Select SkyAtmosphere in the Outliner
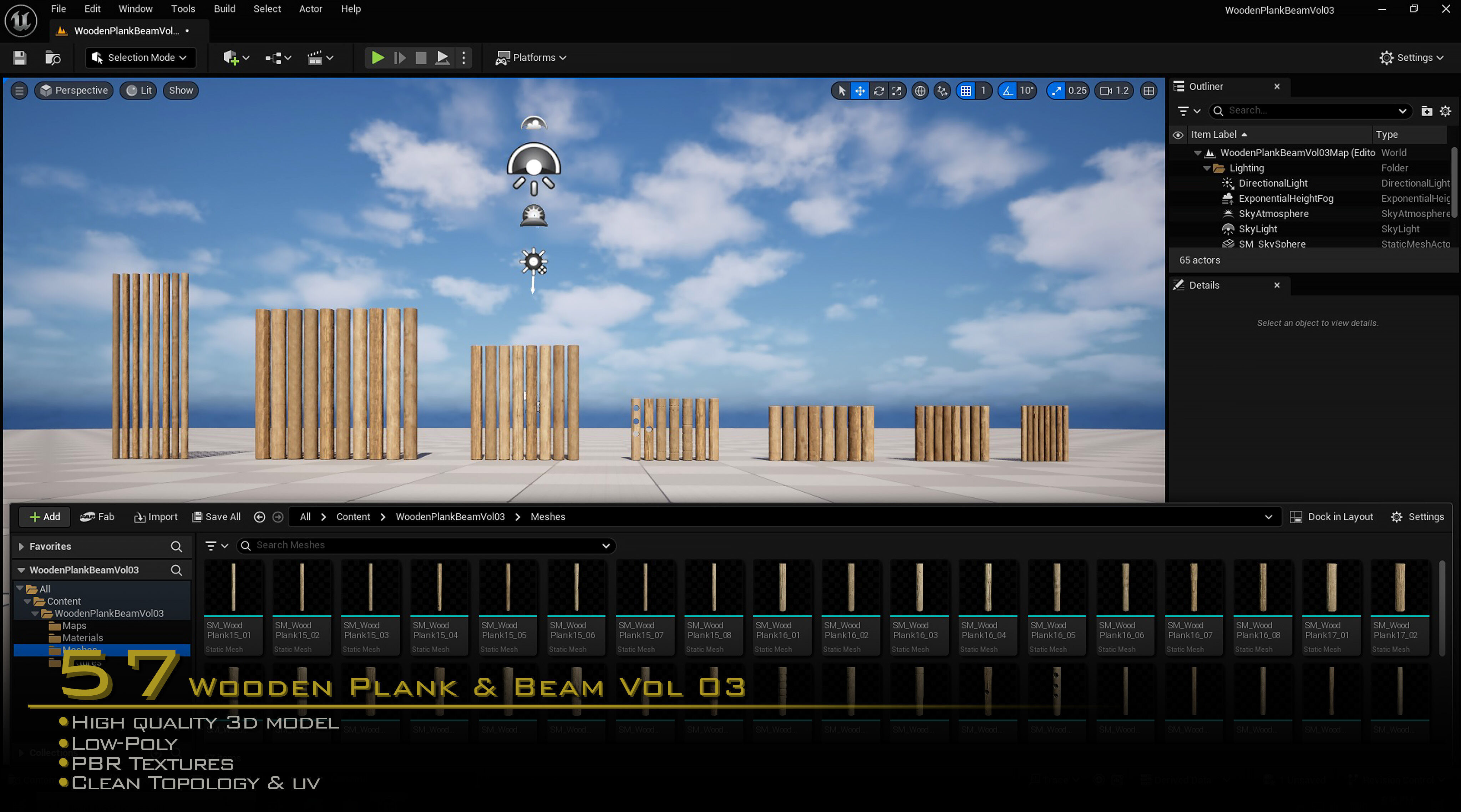1461x812 pixels. [x=1273, y=214]
